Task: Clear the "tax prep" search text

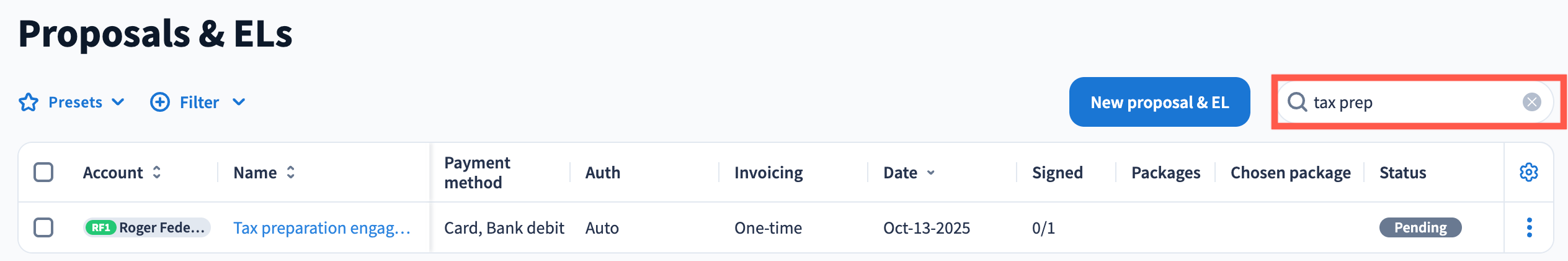Action: tap(1531, 102)
